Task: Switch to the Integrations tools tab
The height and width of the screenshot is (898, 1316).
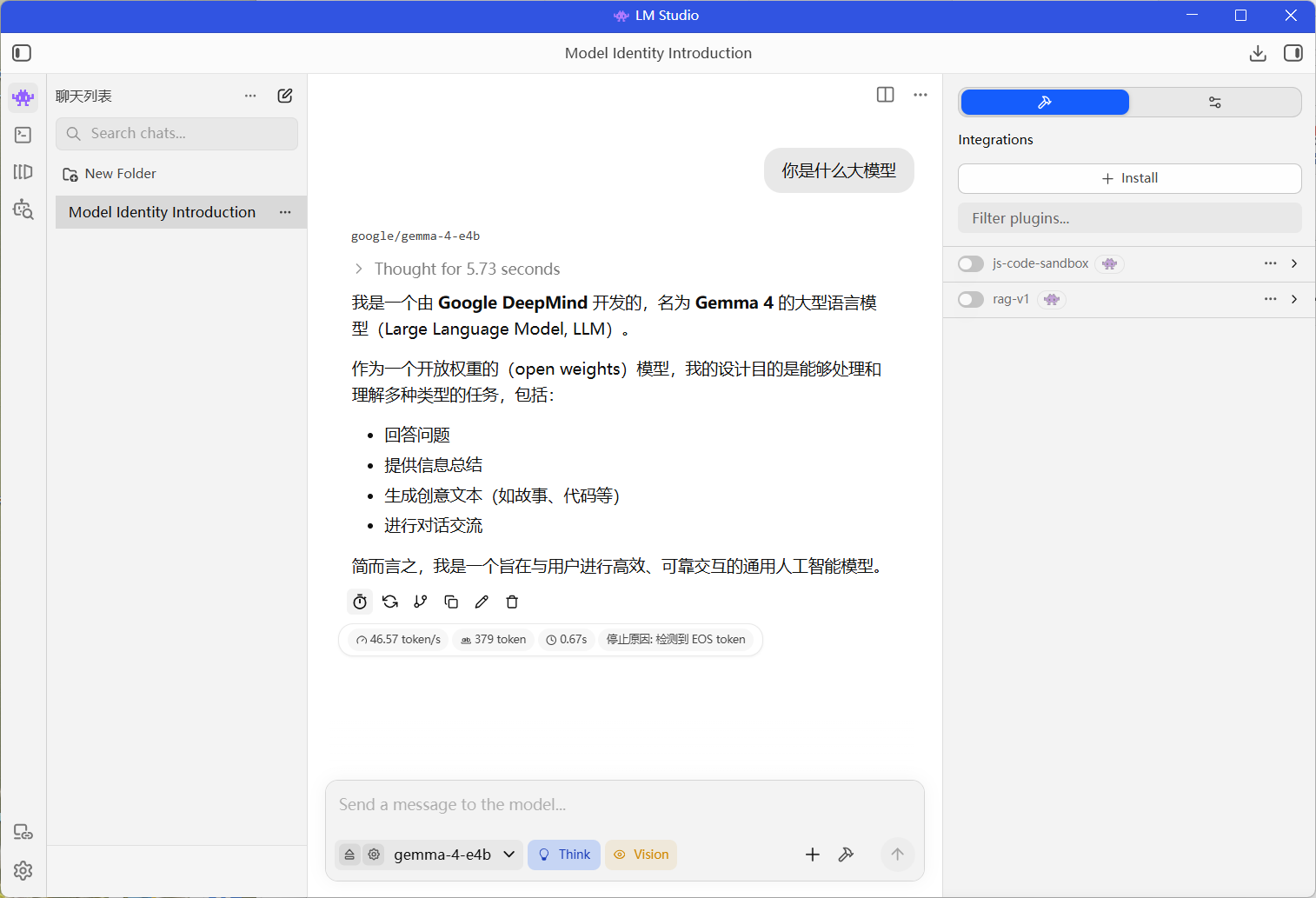Action: 1045,103
